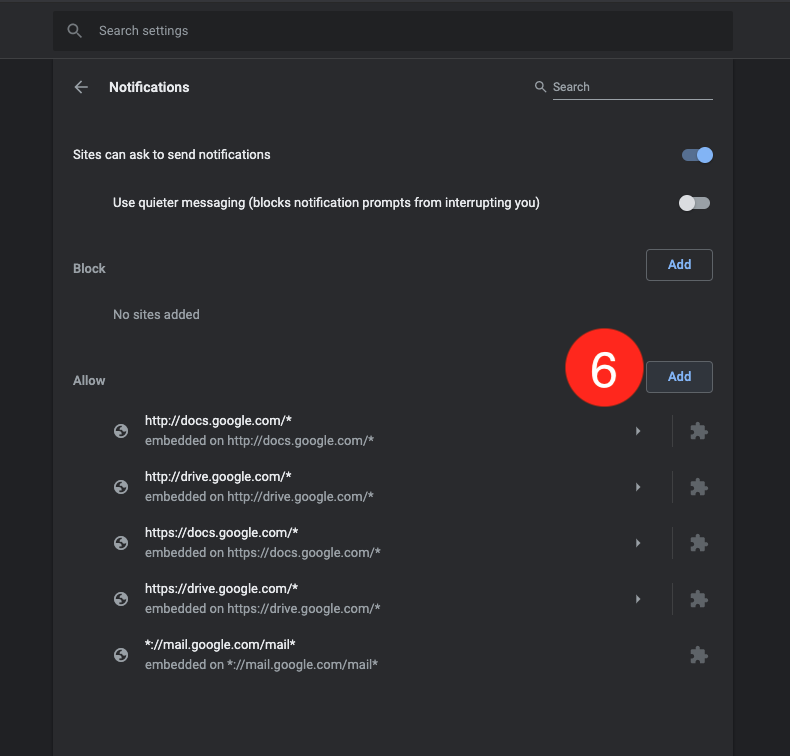Expand details for https://docs.google.com/* entry
790x756 pixels.
click(638, 543)
